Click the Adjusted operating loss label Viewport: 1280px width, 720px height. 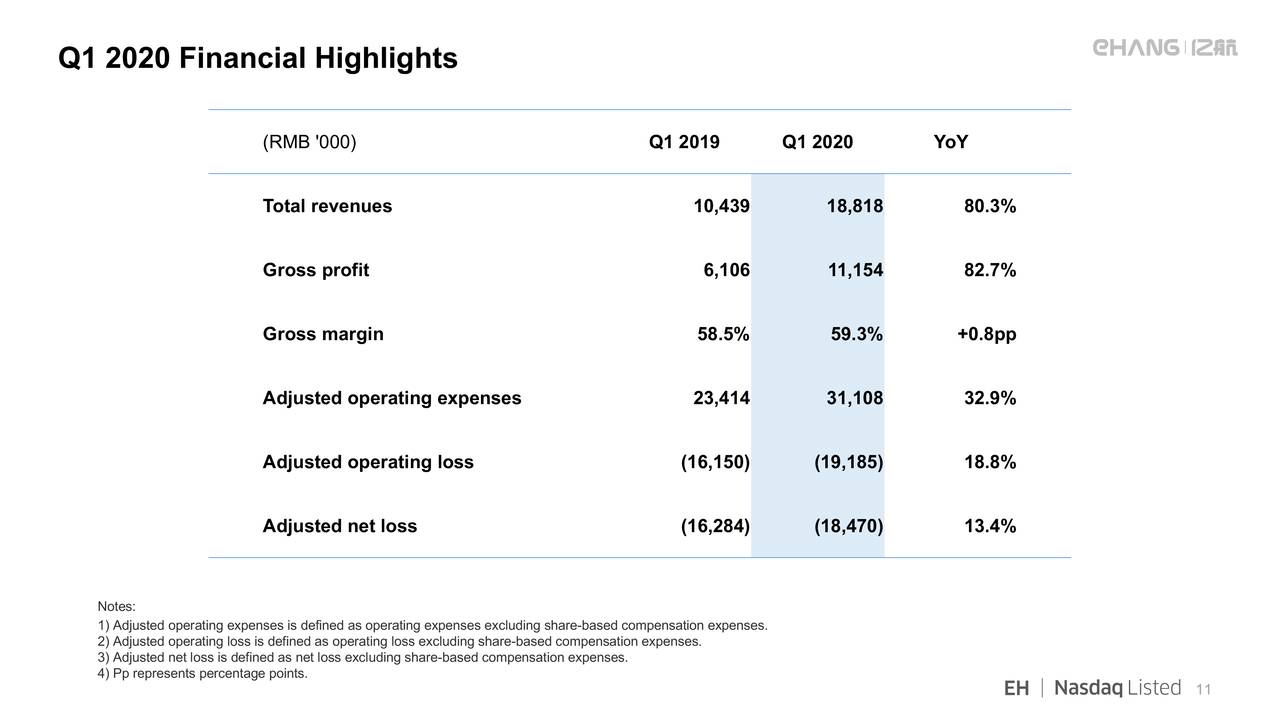point(367,462)
